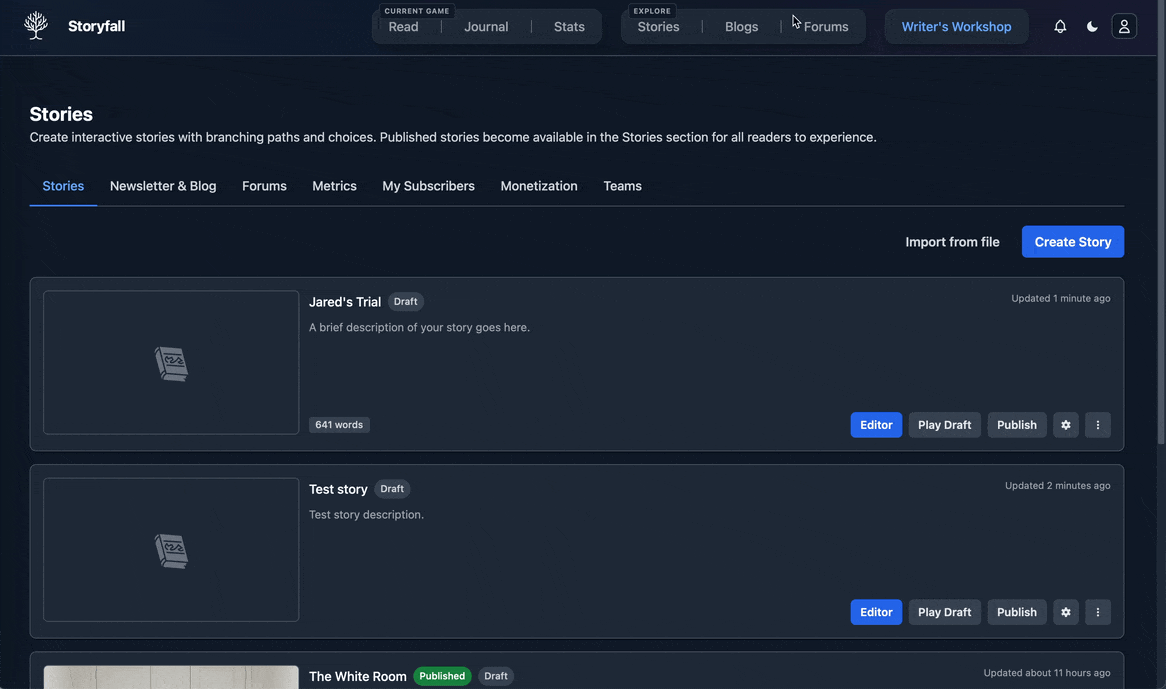This screenshot has width=1166, height=689.
Task: Open Forums in the Explore nav
Action: click(825, 27)
